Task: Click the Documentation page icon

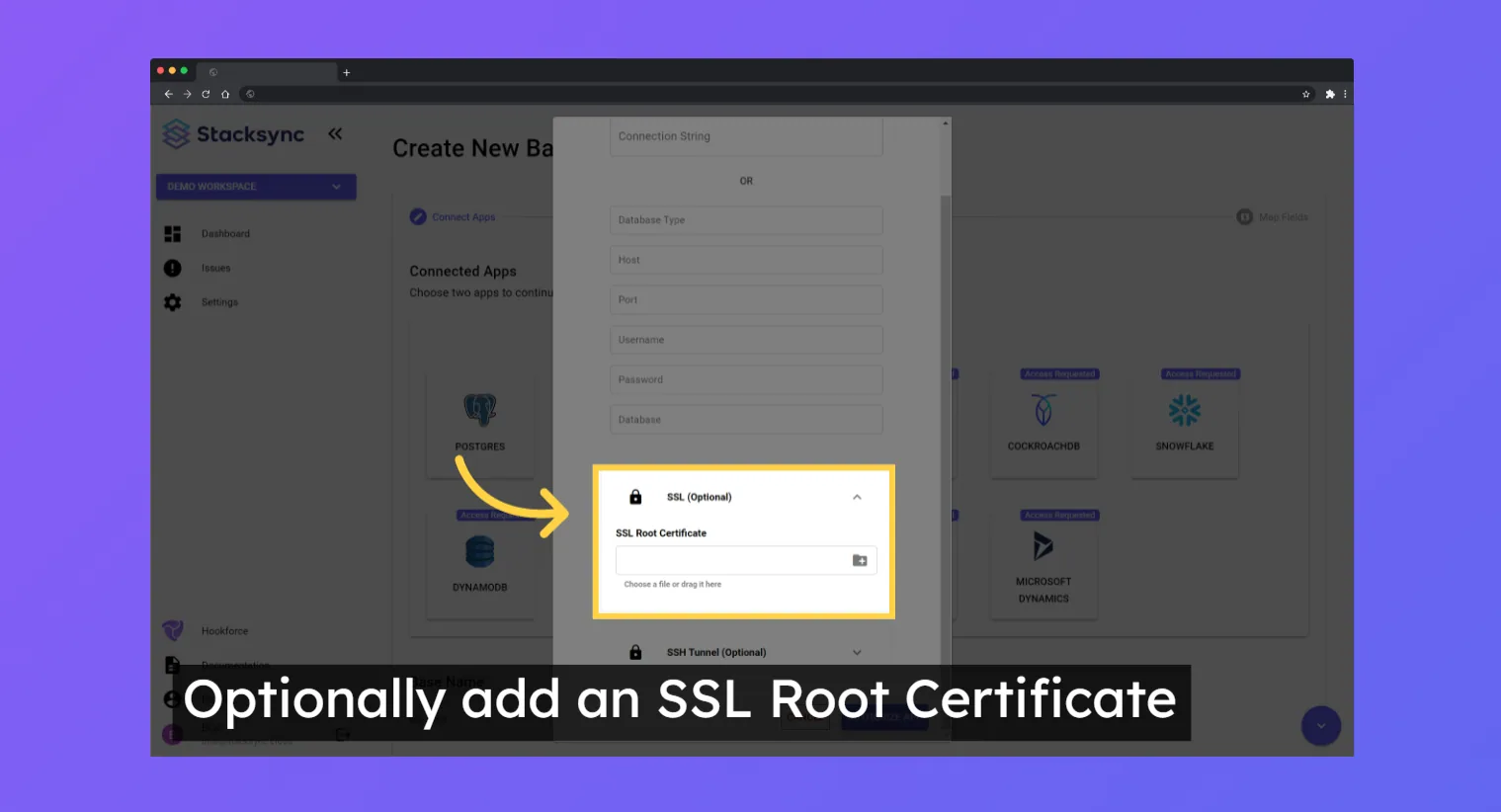Action: click(172, 664)
